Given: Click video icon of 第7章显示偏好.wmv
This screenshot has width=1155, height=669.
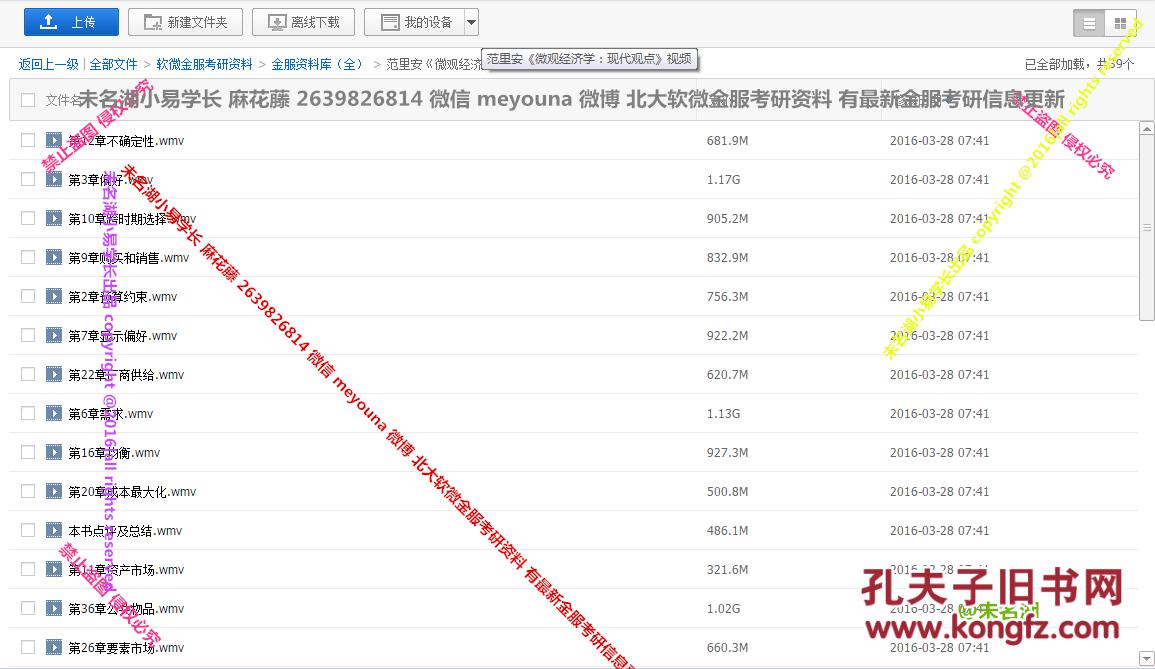Looking at the screenshot, I should tap(54, 335).
